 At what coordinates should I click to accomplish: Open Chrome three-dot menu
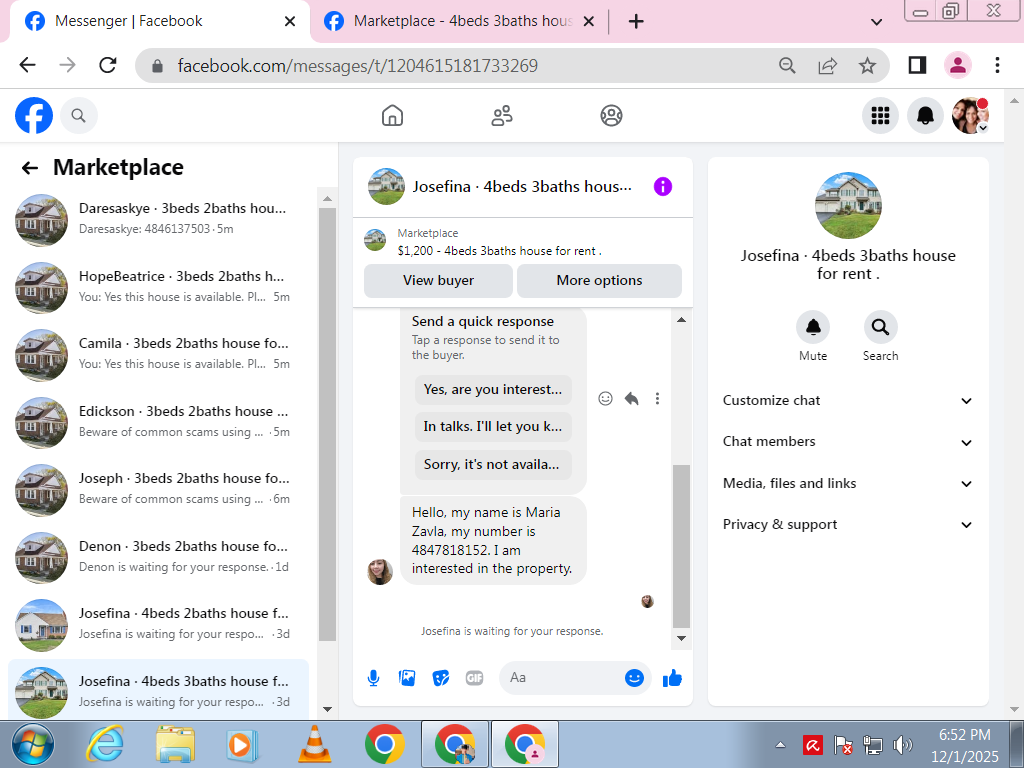[997, 65]
